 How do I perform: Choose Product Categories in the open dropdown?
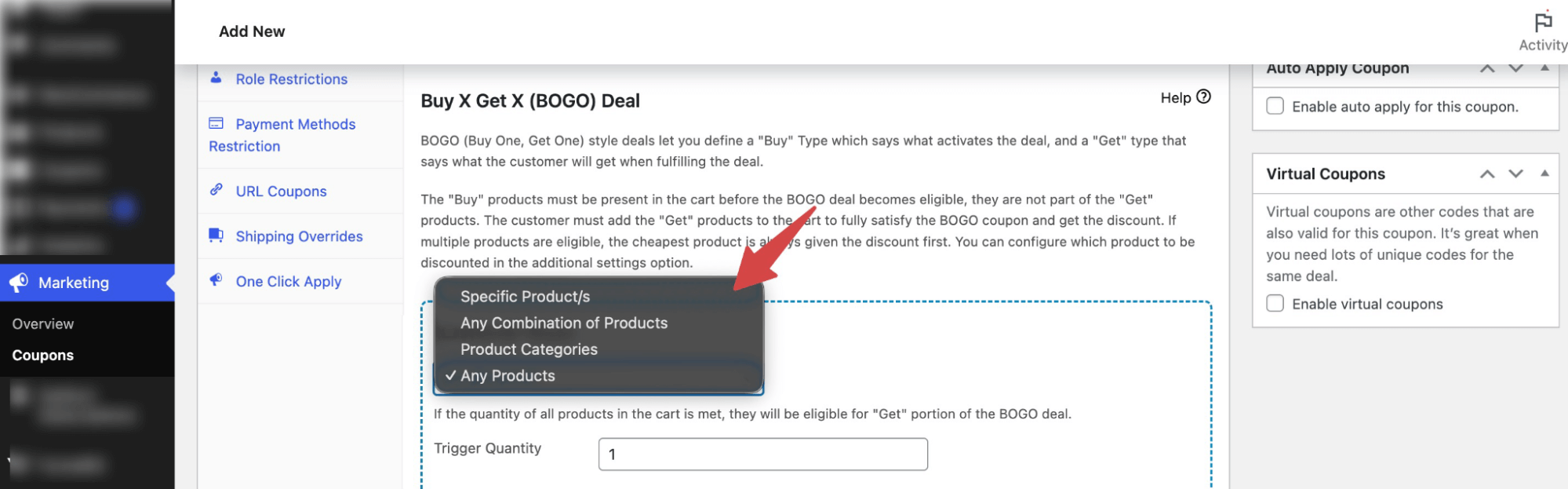point(528,349)
